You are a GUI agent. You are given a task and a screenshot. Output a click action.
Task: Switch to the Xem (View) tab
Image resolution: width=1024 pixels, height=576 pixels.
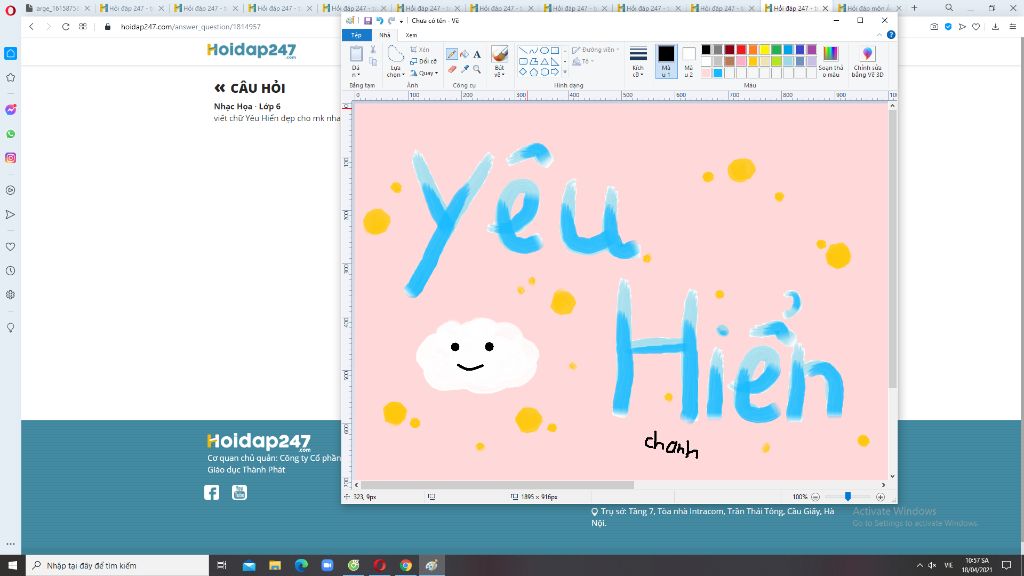[x=411, y=35]
